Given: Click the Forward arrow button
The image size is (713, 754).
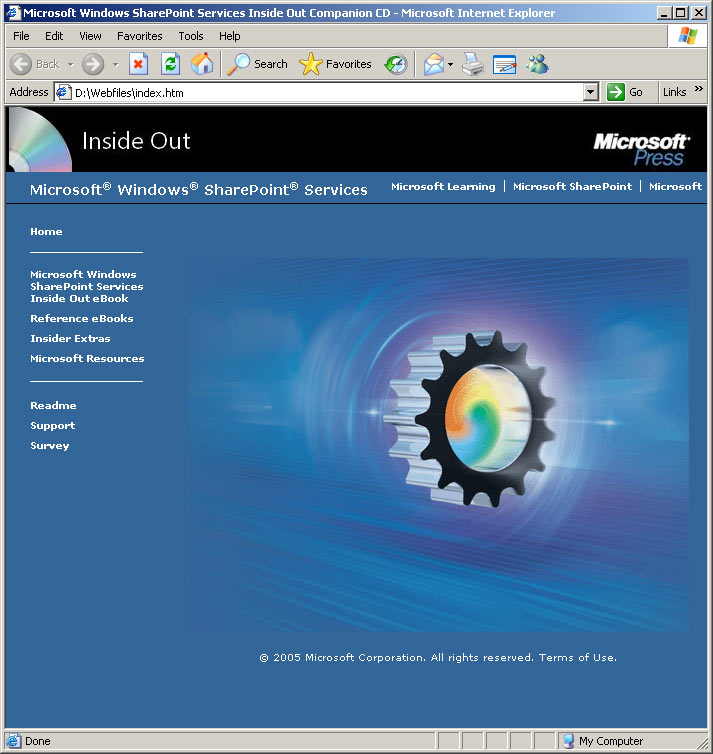Looking at the screenshot, I should tap(93, 64).
